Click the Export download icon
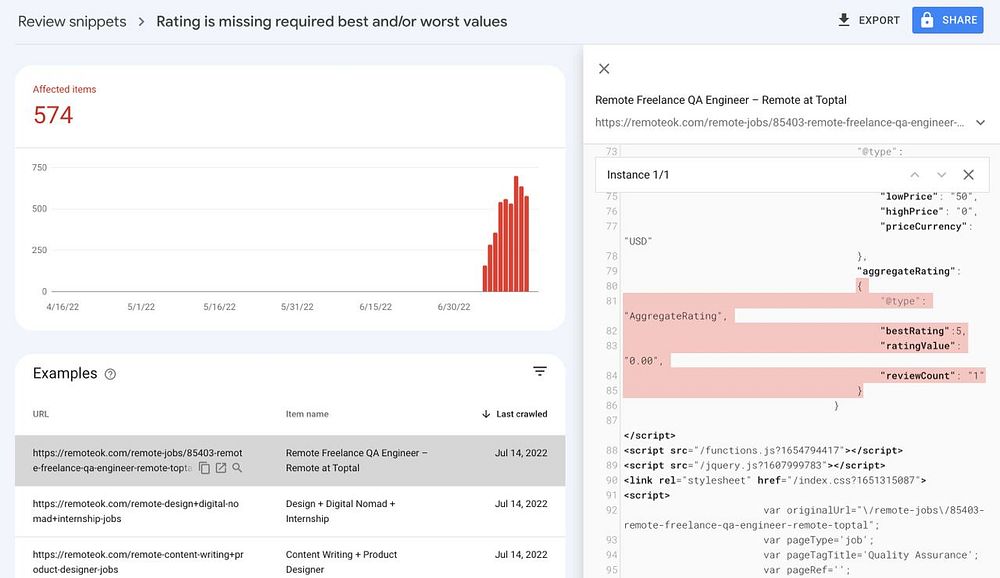 click(844, 20)
